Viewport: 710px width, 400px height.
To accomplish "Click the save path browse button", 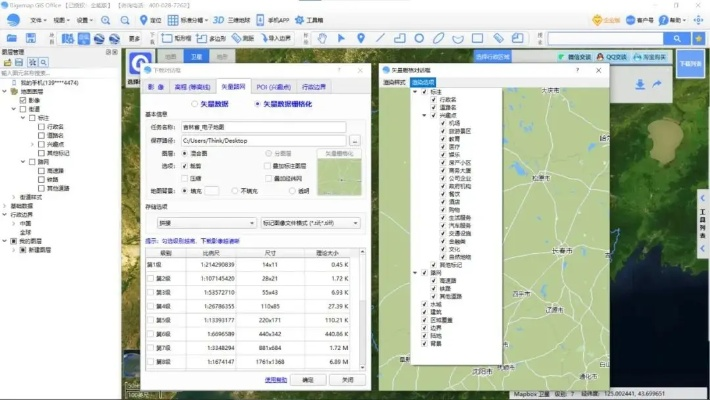I will click(x=355, y=140).
